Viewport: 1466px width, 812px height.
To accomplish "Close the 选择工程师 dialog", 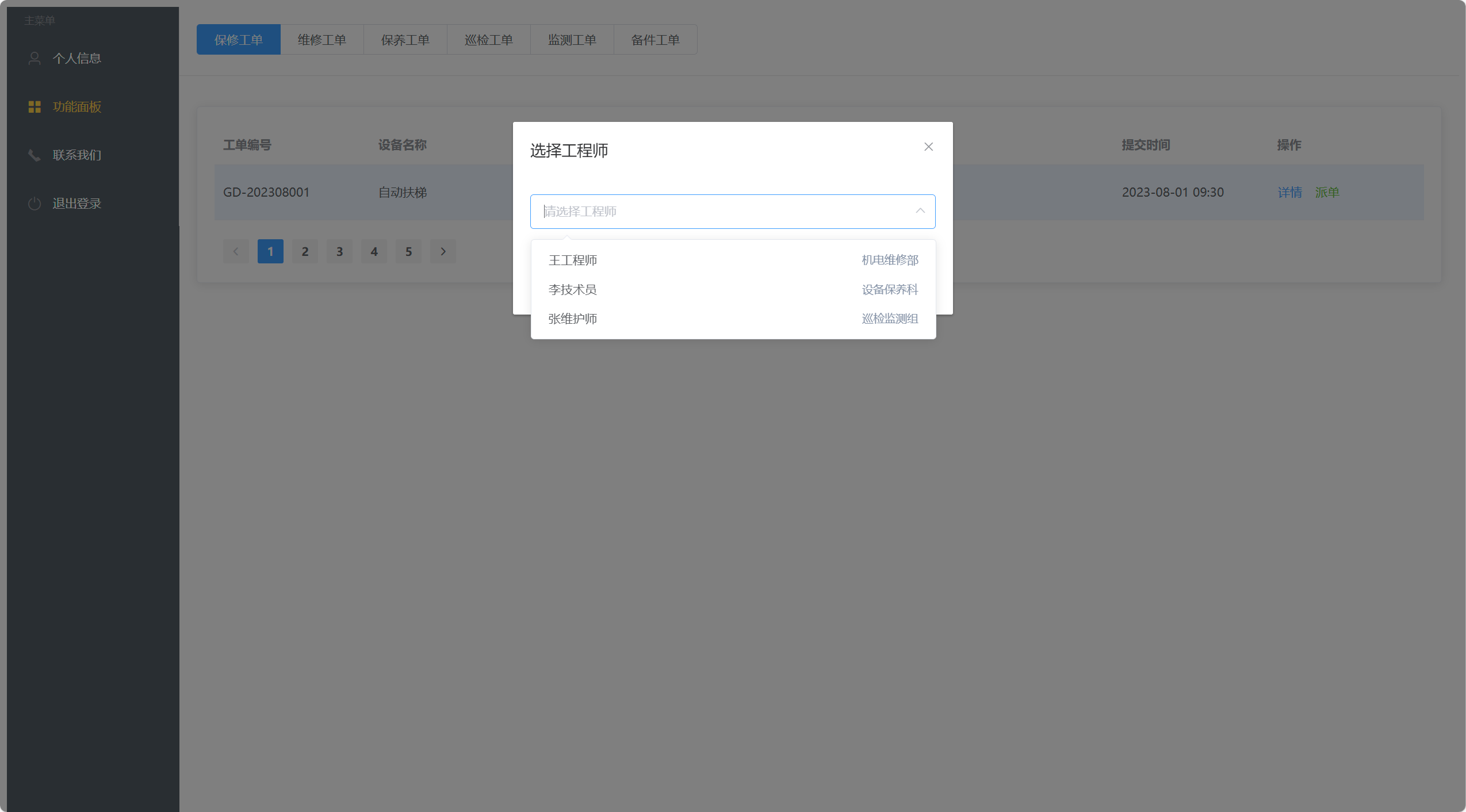I will click(x=928, y=147).
